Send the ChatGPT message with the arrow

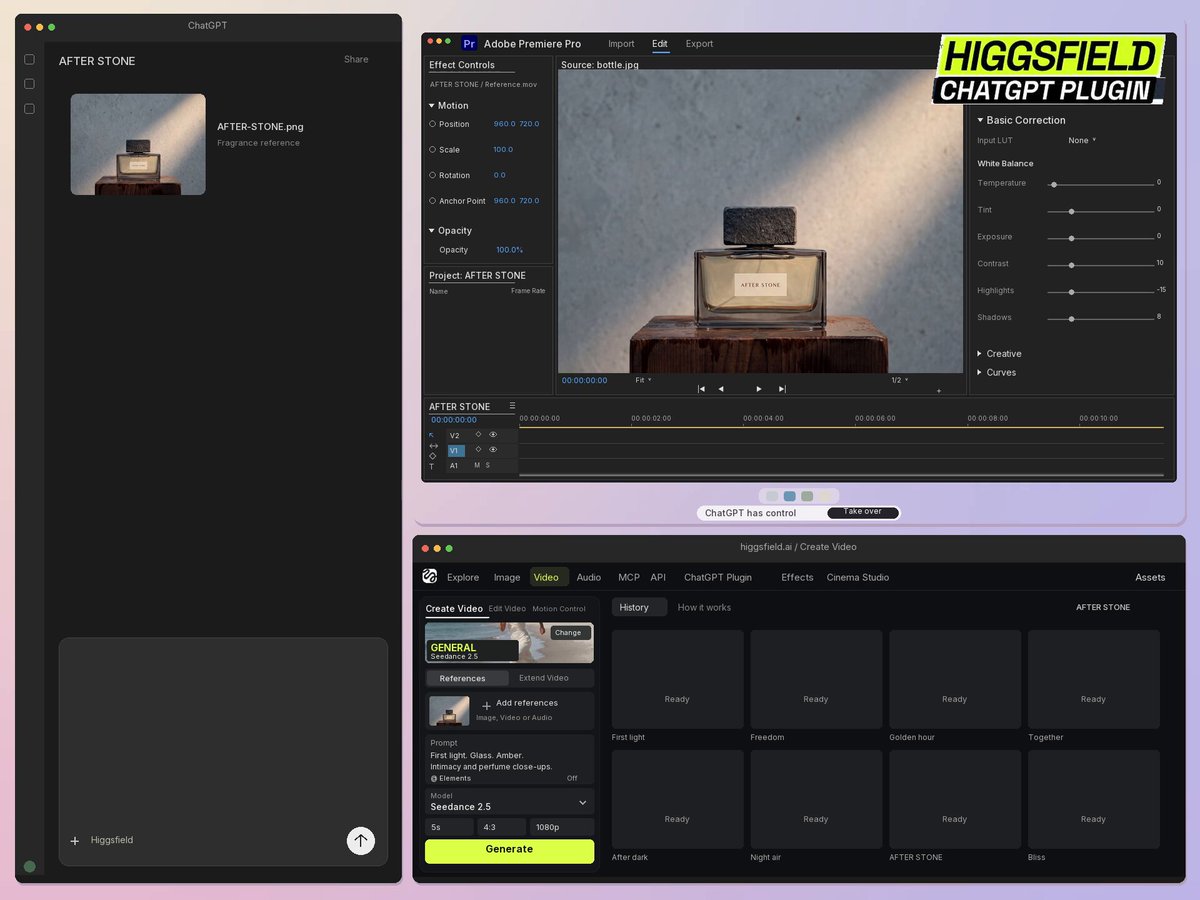click(x=361, y=841)
